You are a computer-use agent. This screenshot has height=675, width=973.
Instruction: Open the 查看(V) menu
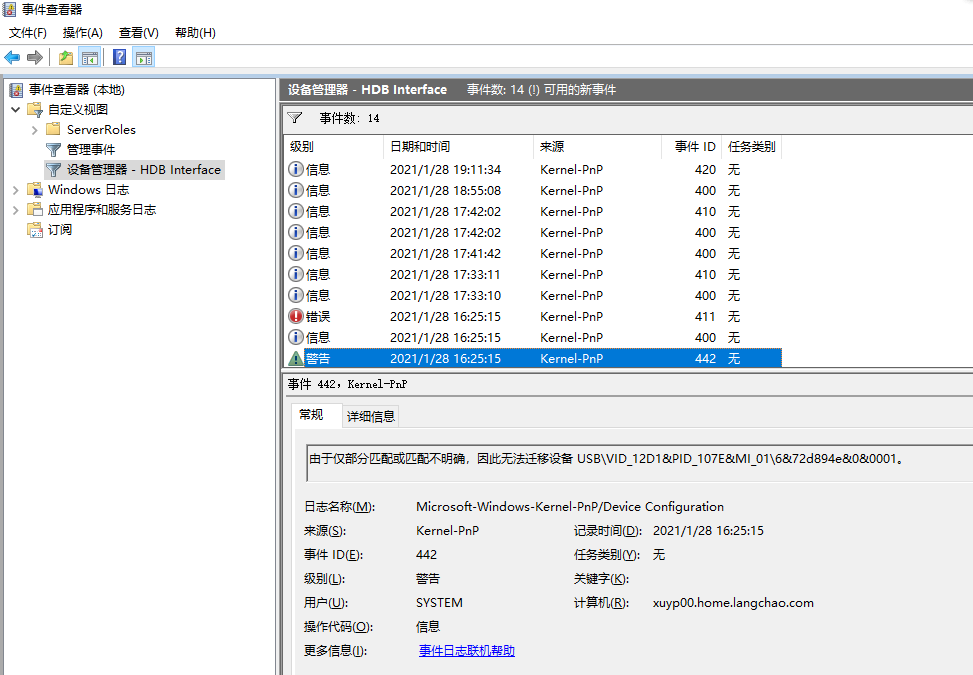(139, 33)
